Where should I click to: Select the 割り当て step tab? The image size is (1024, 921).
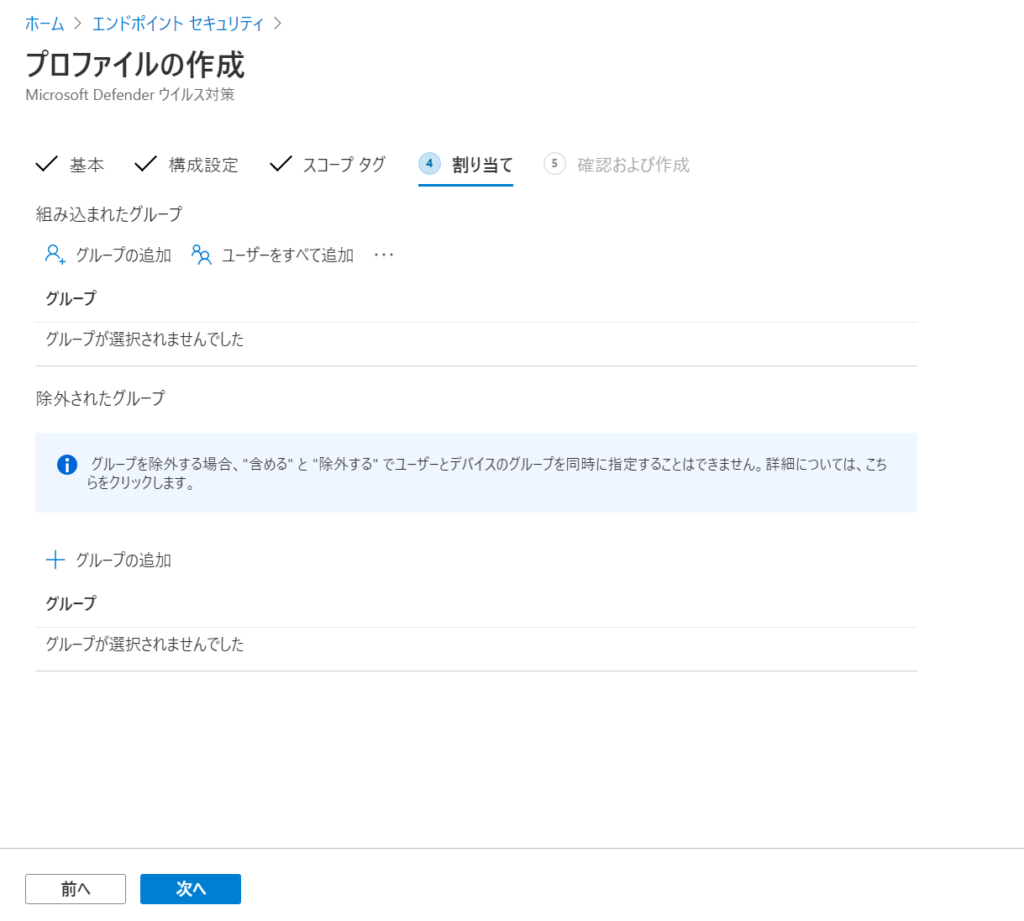coord(466,165)
